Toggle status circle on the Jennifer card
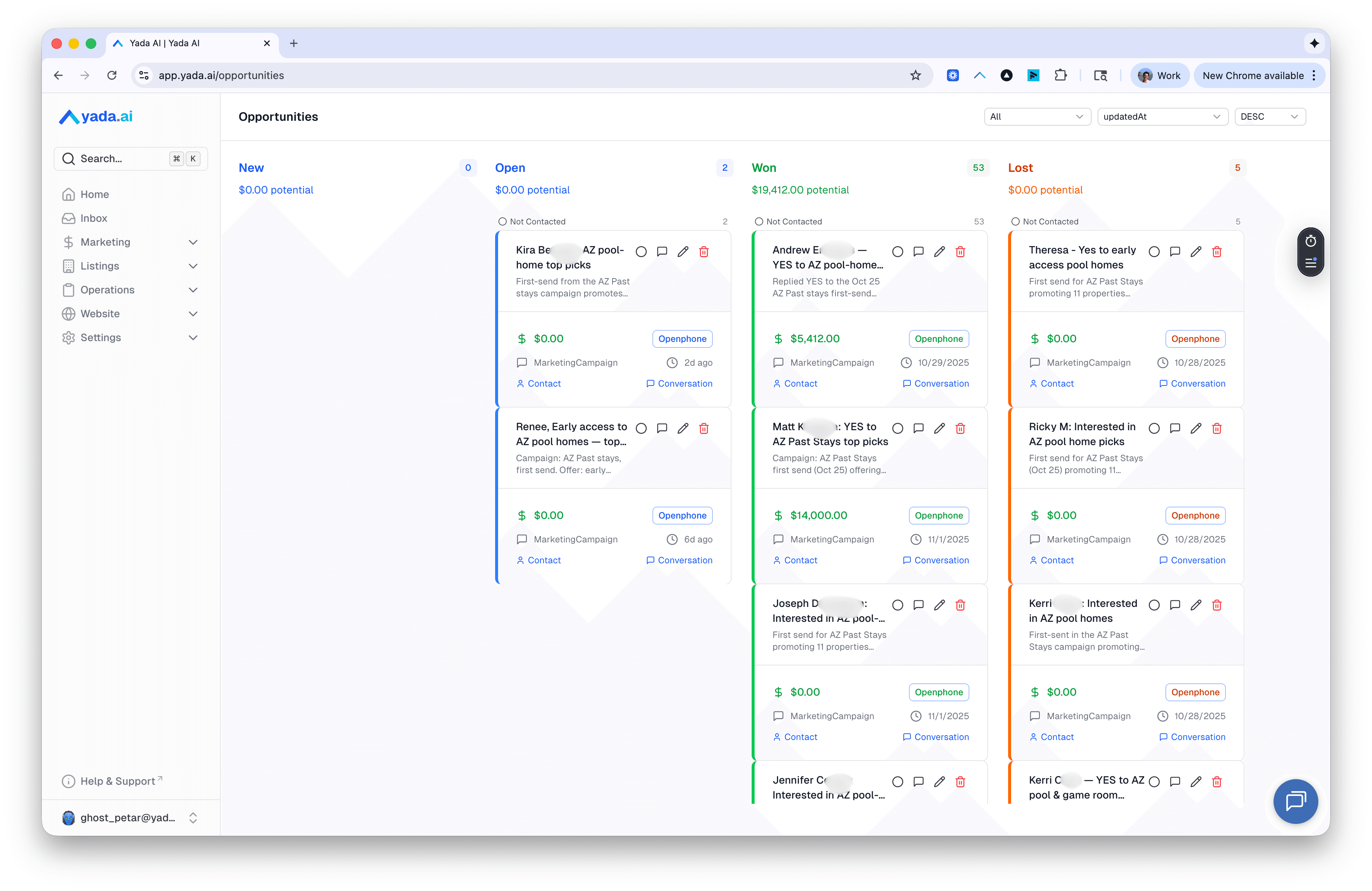 point(897,781)
